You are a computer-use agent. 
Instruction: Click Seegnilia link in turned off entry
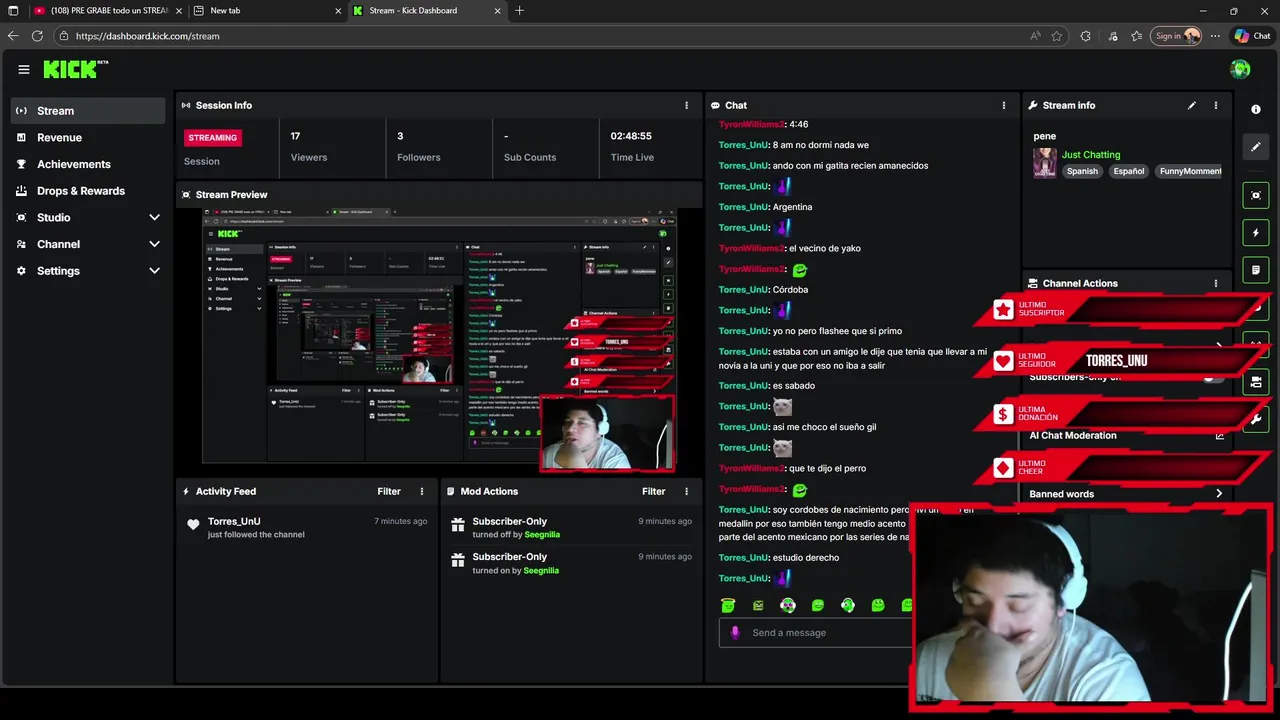pos(542,535)
